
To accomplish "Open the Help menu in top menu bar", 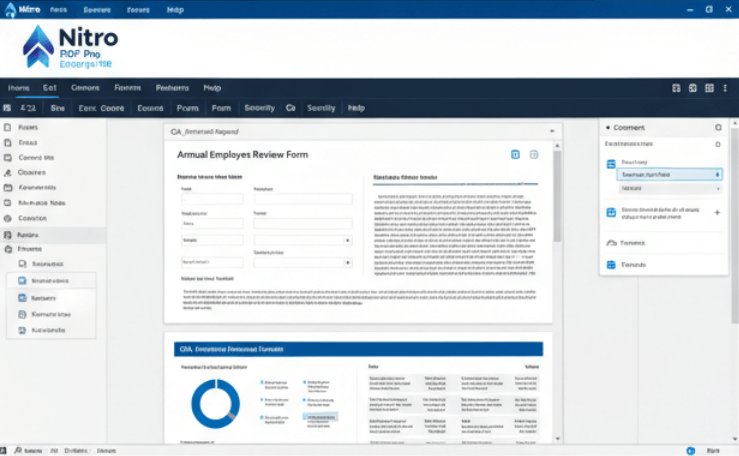I will pyautogui.click(x=211, y=87).
